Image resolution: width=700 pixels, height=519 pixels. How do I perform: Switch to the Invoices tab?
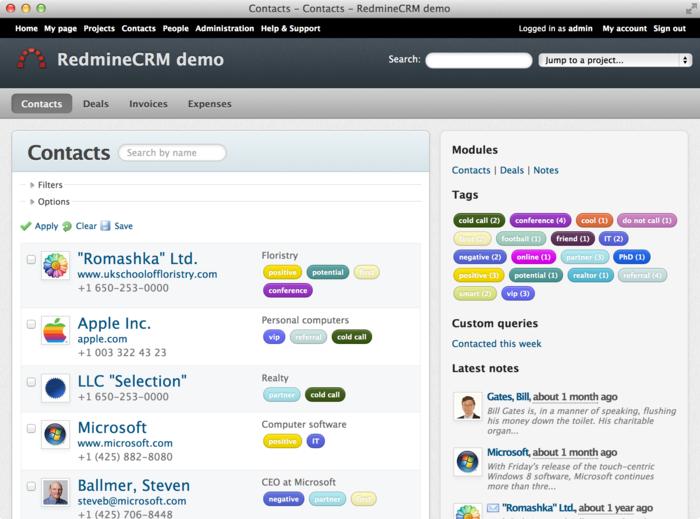coord(148,104)
